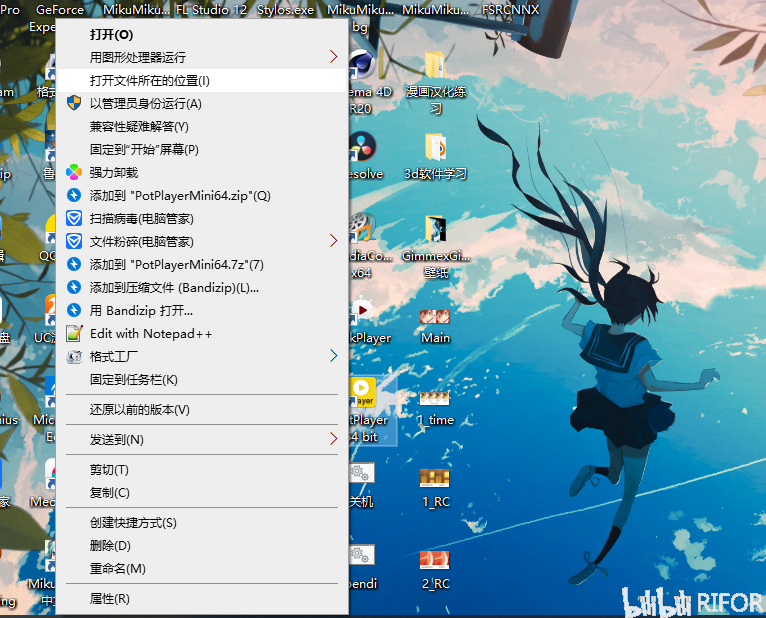Viewport: 766px width, 618px height.
Task: Select PotPlayer 64 bit desktop icon
Action: click(363, 392)
